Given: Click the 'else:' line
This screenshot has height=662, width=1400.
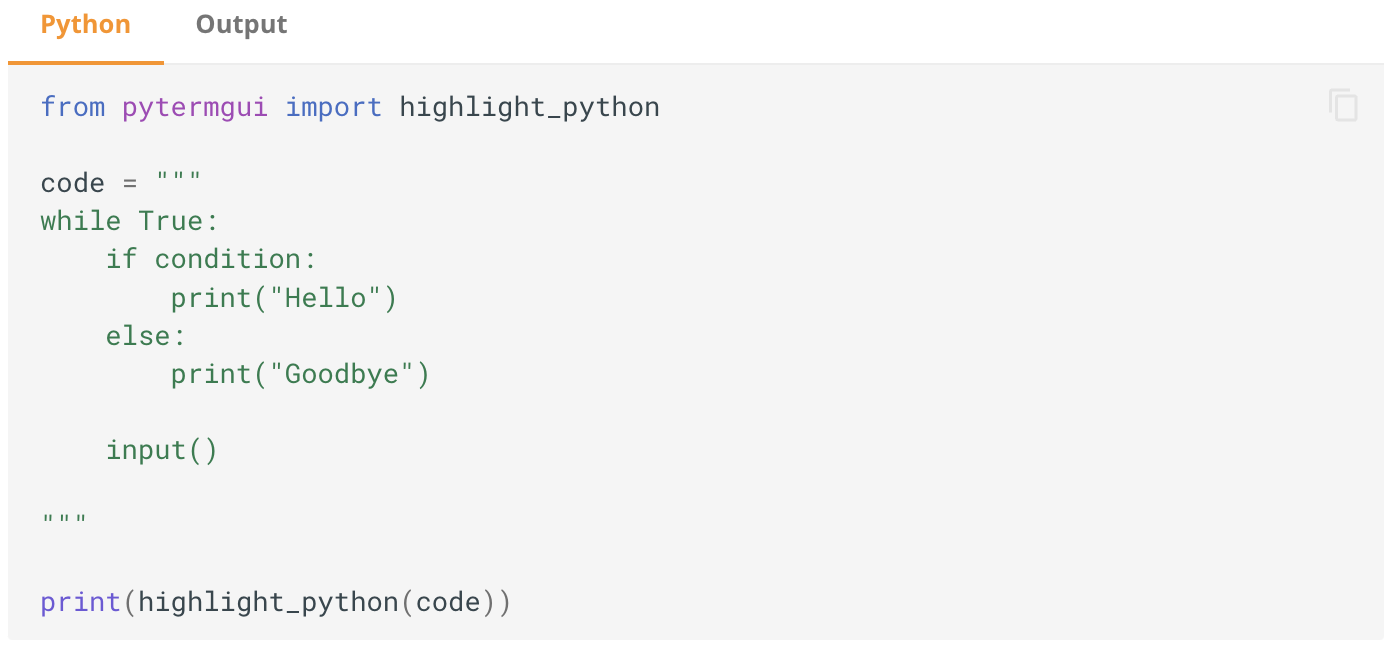Looking at the screenshot, I should coord(146,336).
